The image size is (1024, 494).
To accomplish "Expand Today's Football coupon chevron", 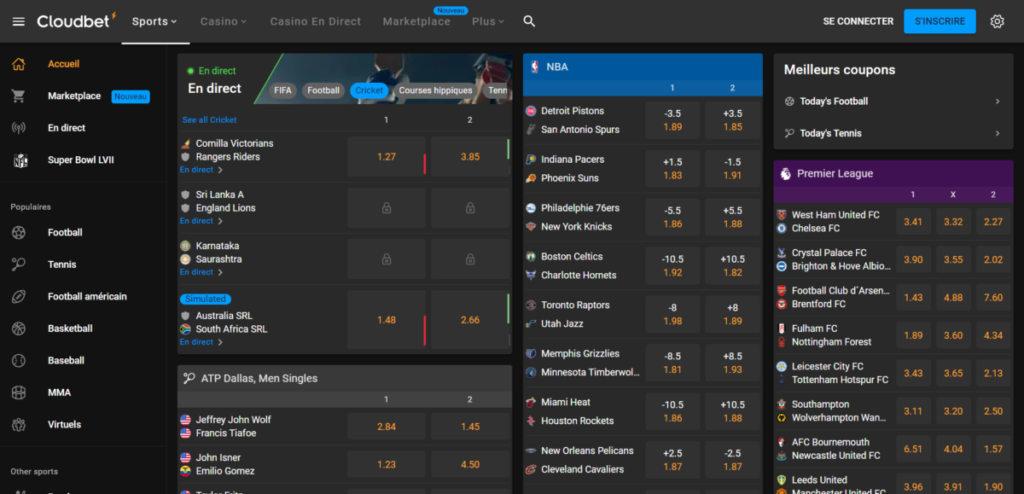I will [997, 101].
